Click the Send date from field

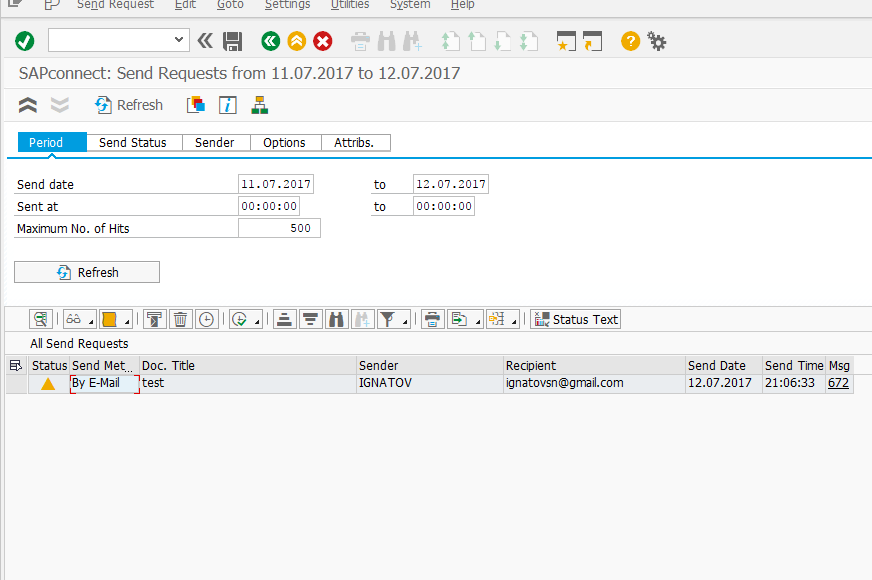276,184
